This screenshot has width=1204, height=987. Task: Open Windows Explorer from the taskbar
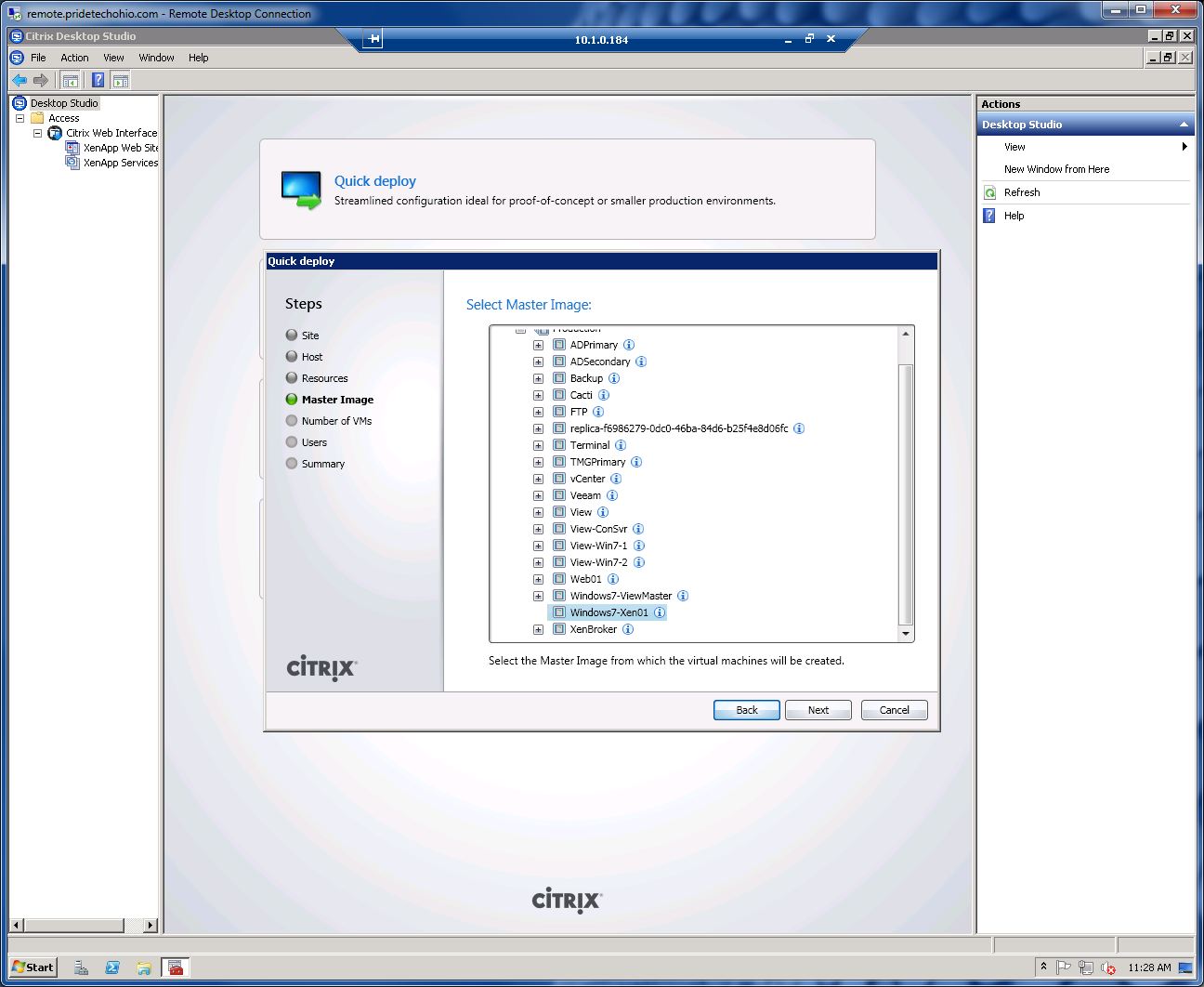coord(144,967)
